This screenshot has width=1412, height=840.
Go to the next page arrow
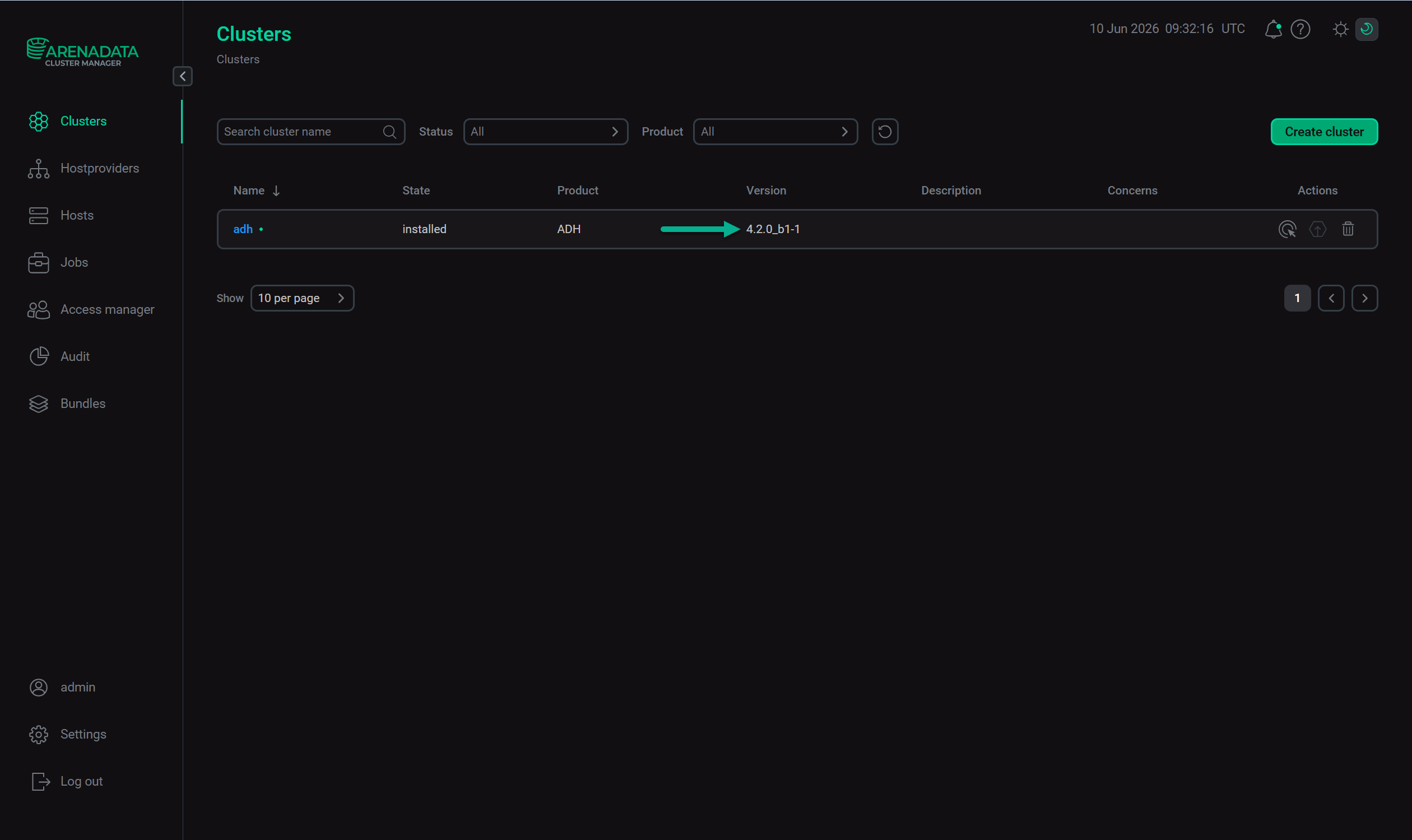point(1364,298)
